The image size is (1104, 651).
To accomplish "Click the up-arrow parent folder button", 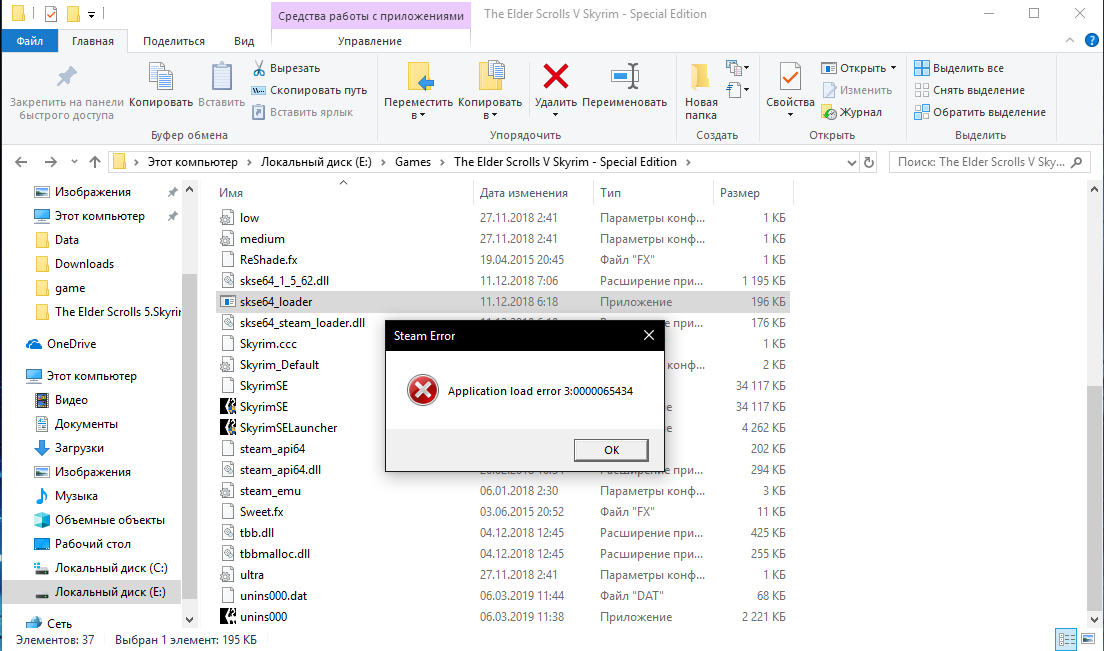I will coord(95,162).
